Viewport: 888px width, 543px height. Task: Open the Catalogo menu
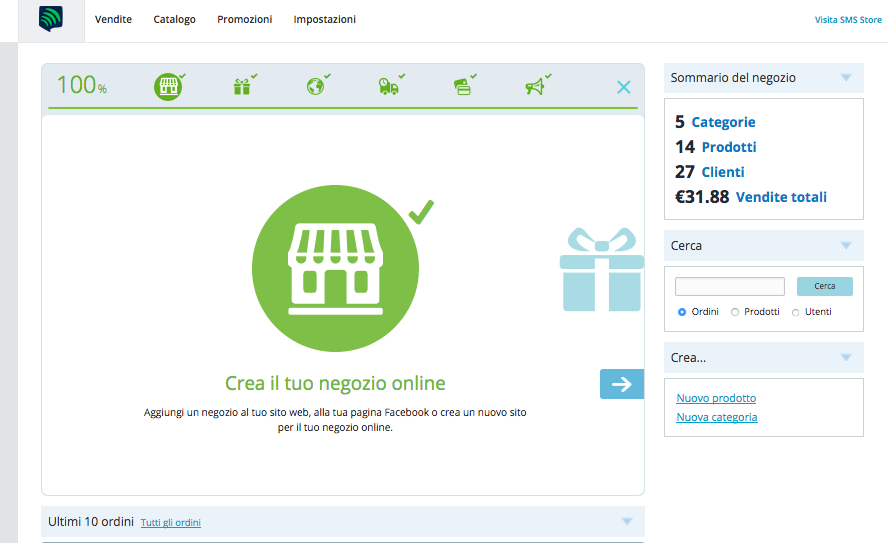(174, 19)
